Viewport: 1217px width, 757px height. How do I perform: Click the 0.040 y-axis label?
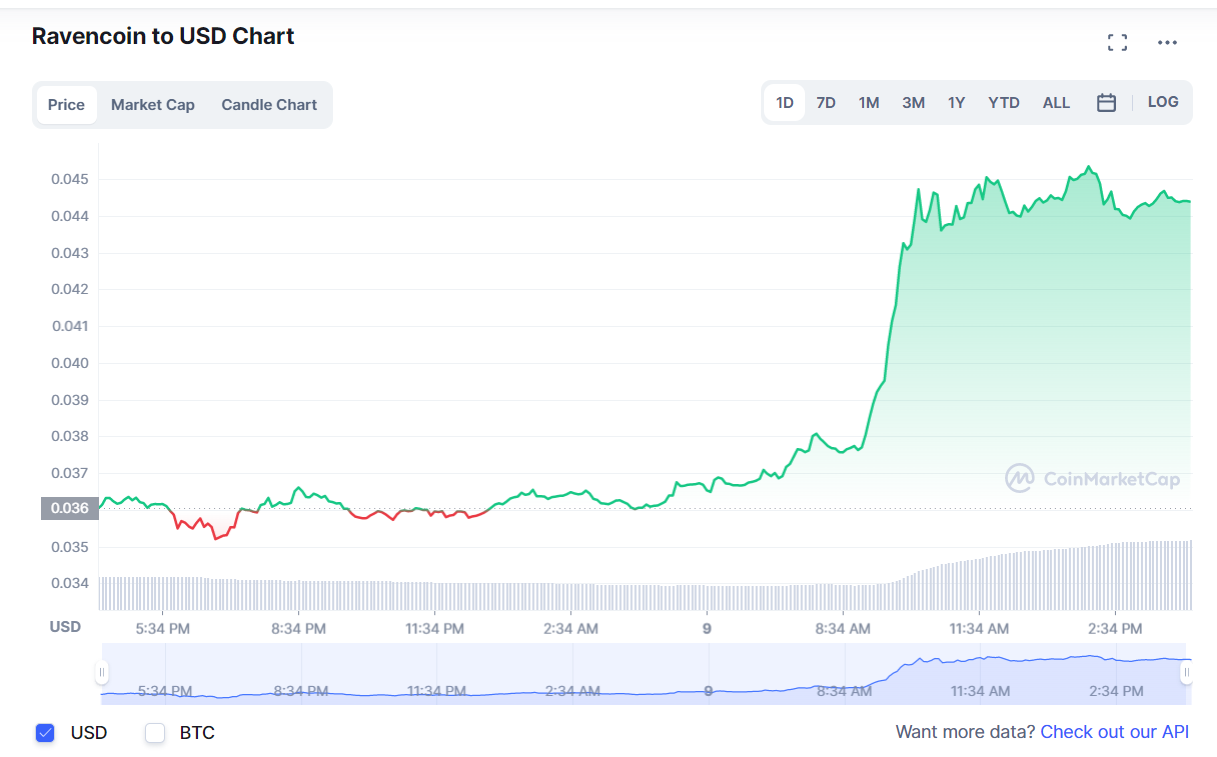point(70,363)
